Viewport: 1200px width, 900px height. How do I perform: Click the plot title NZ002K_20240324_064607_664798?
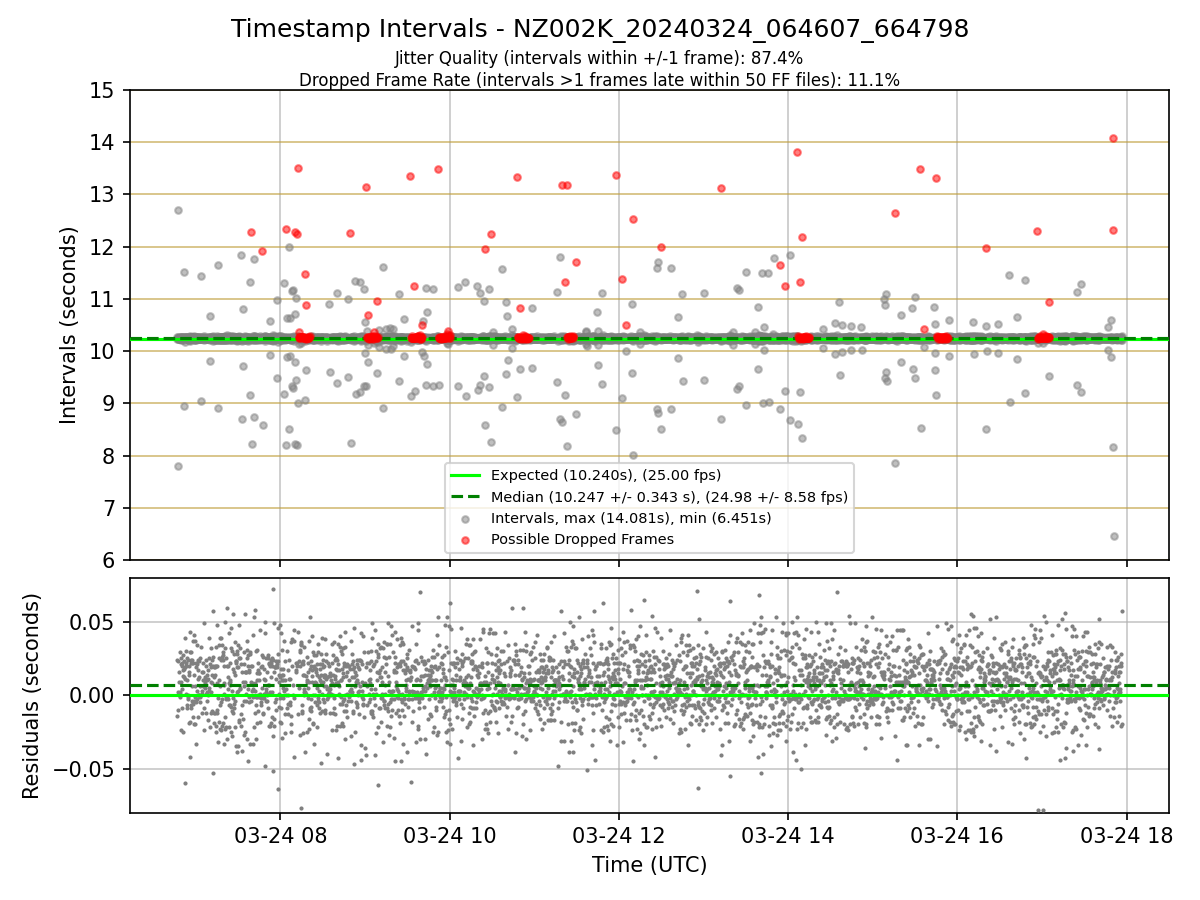pyautogui.click(x=600, y=29)
